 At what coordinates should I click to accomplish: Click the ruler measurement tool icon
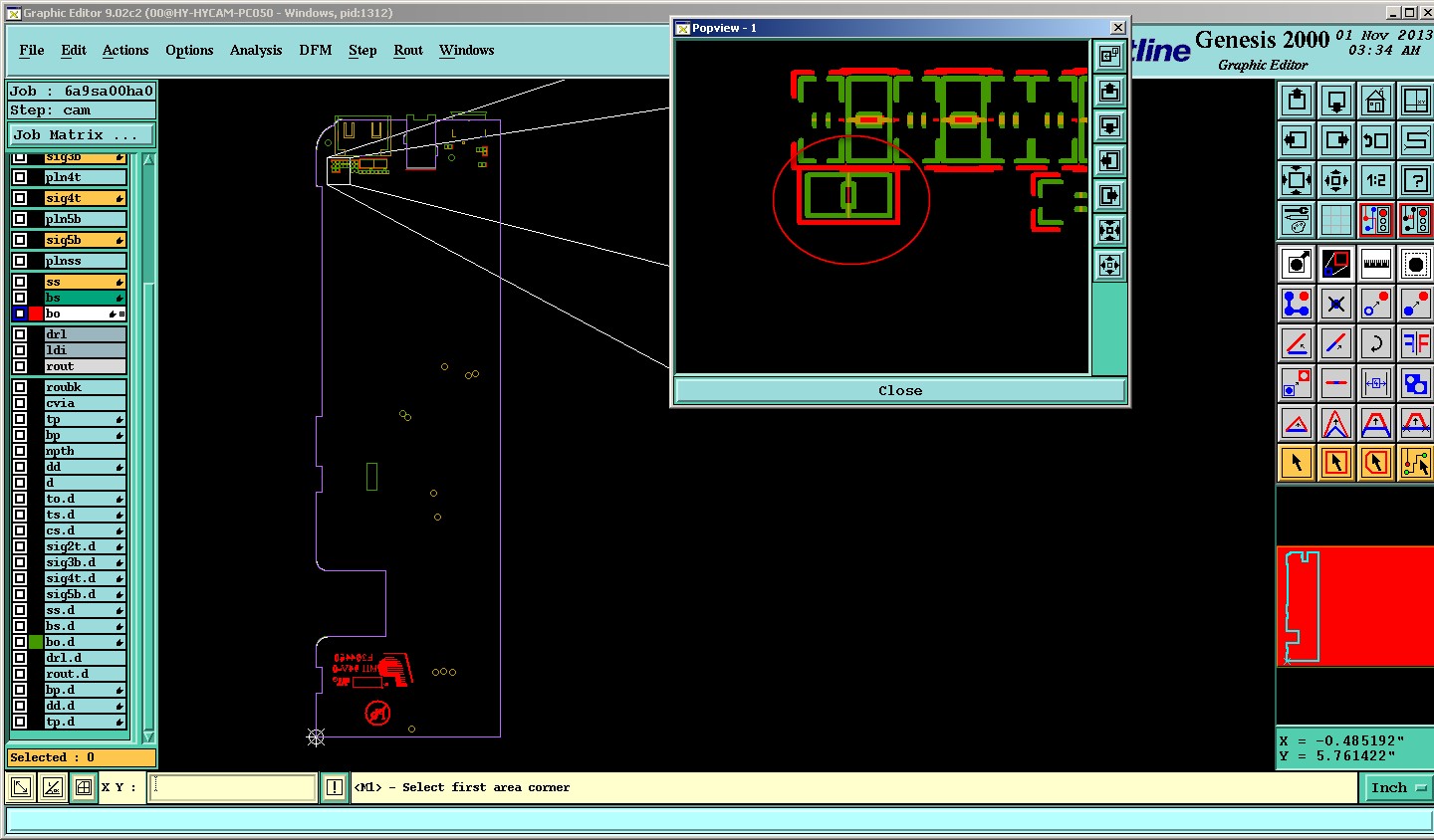click(x=1376, y=264)
